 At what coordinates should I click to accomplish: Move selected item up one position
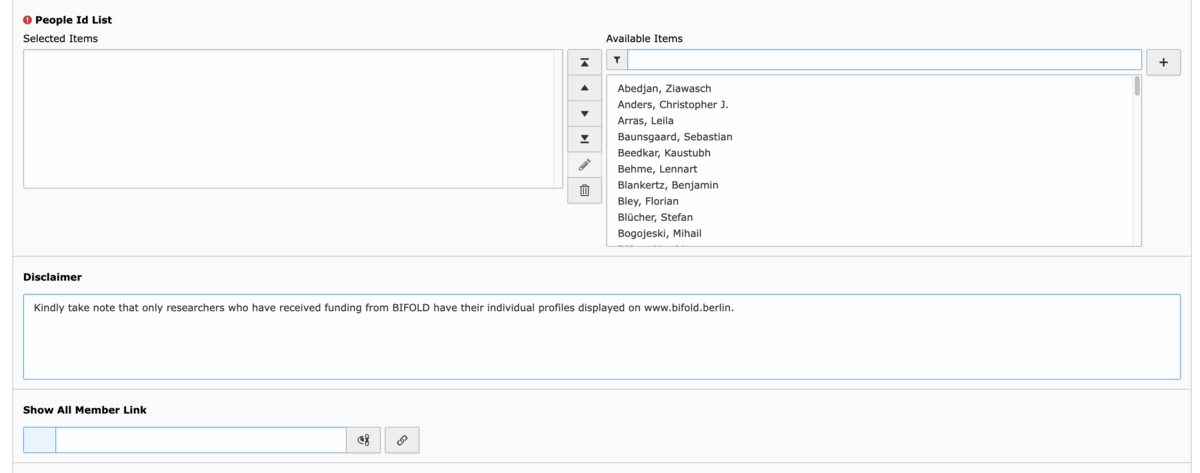[x=584, y=88]
